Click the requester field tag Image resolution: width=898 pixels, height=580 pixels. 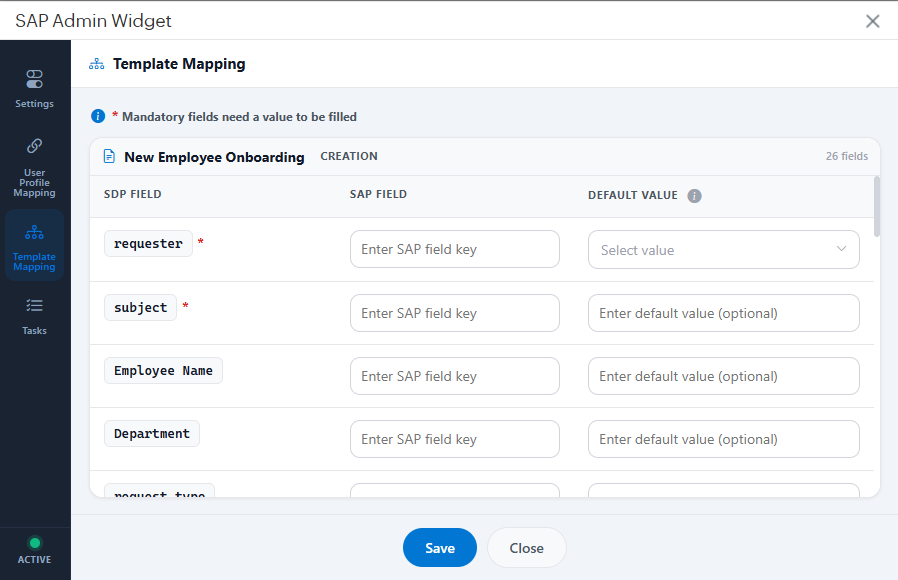(x=148, y=243)
